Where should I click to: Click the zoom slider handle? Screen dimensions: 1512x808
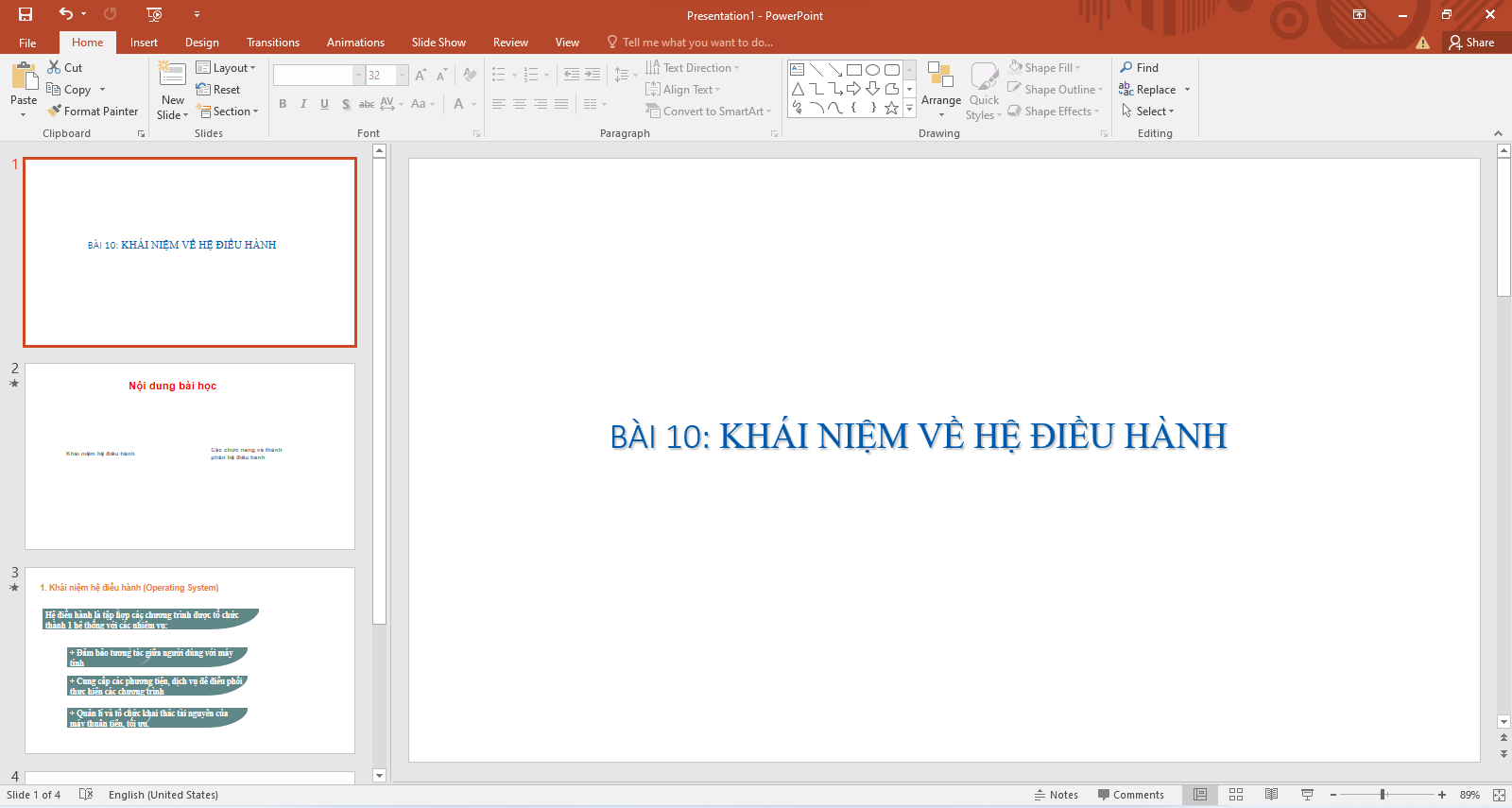(1383, 795)
